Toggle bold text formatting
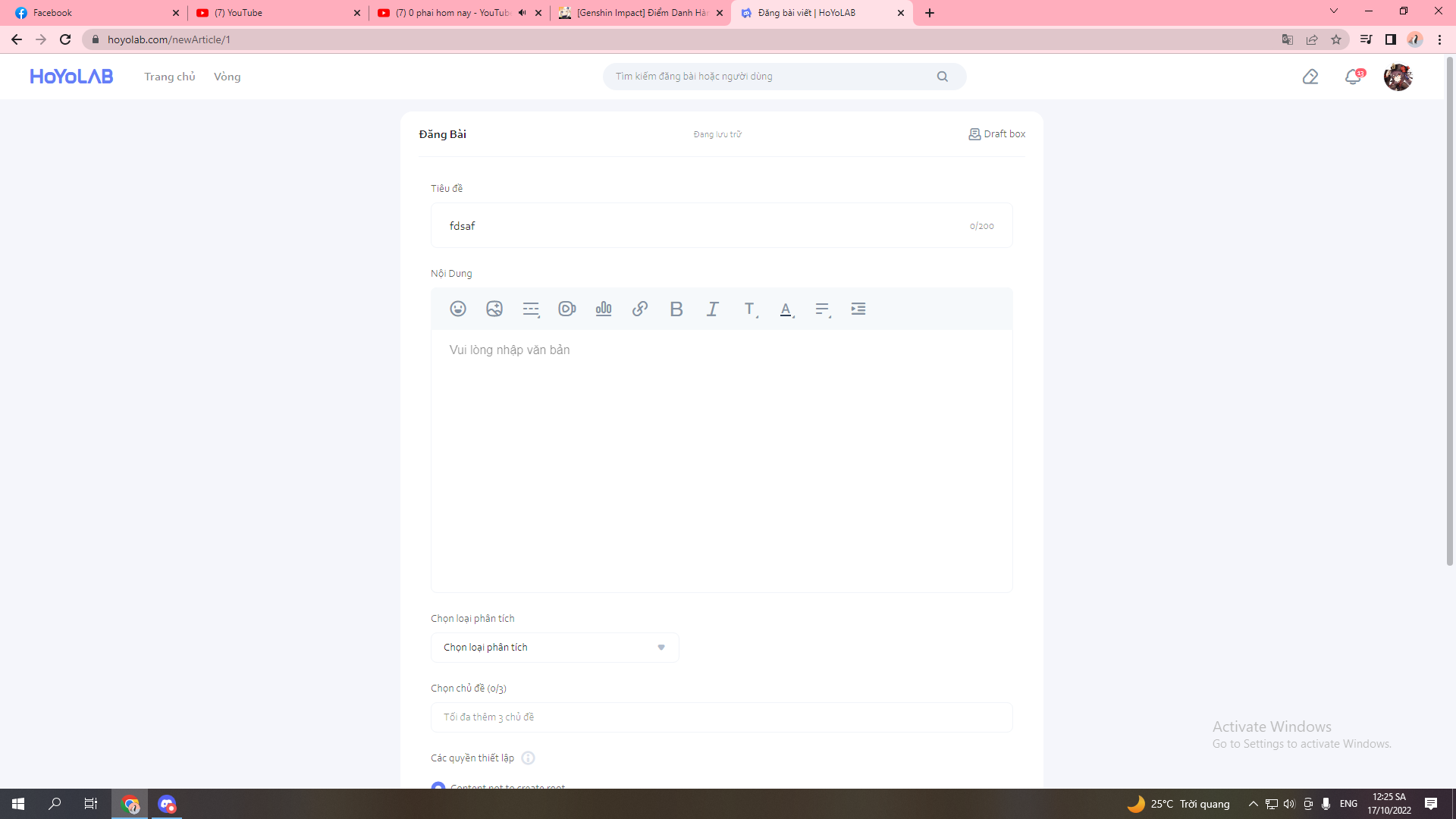The image size is (1456, 819). pyautogui.click(x=676, y=309)
